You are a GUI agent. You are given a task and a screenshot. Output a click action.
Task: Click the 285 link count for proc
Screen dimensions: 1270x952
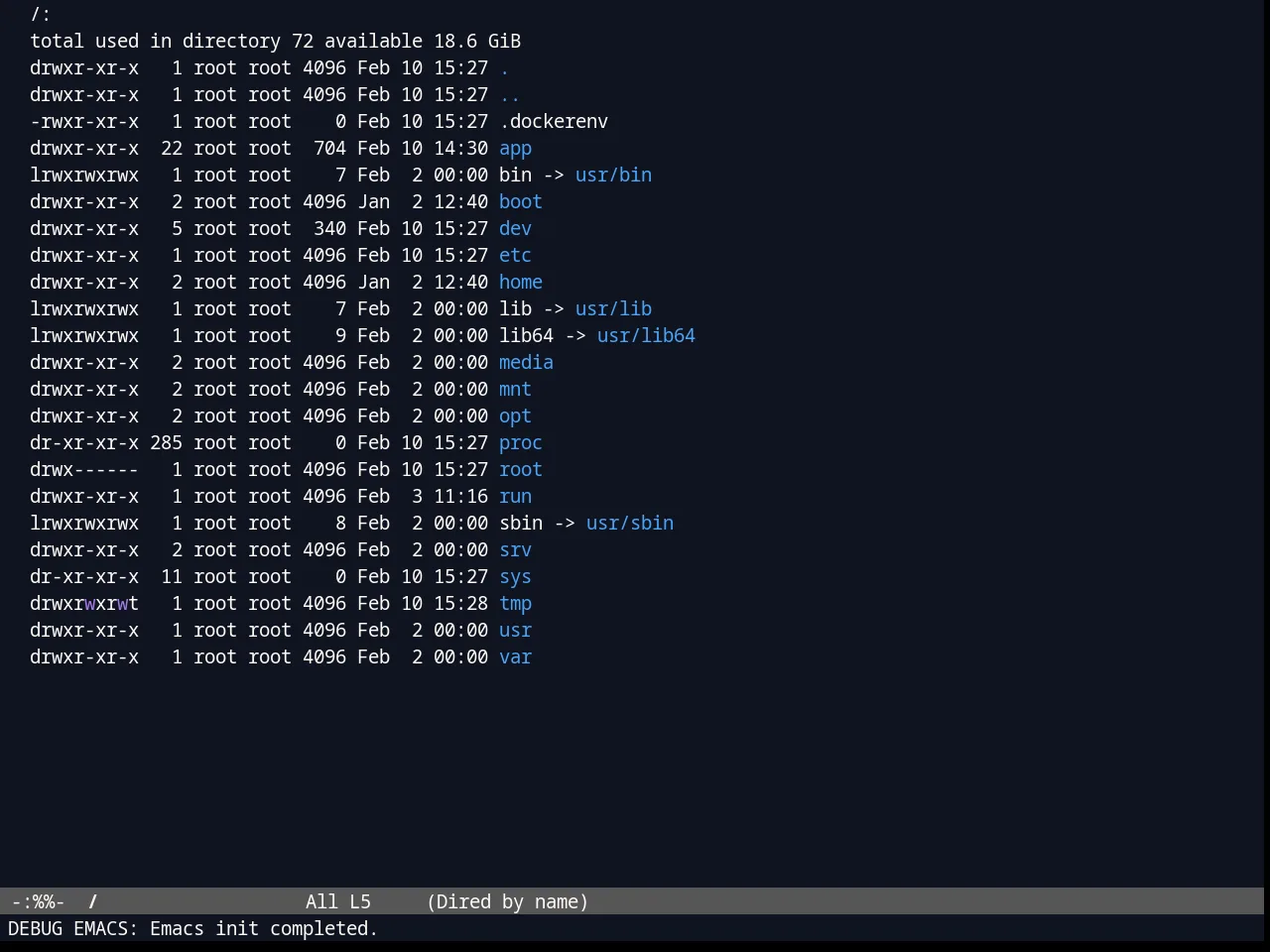point(166,442)
